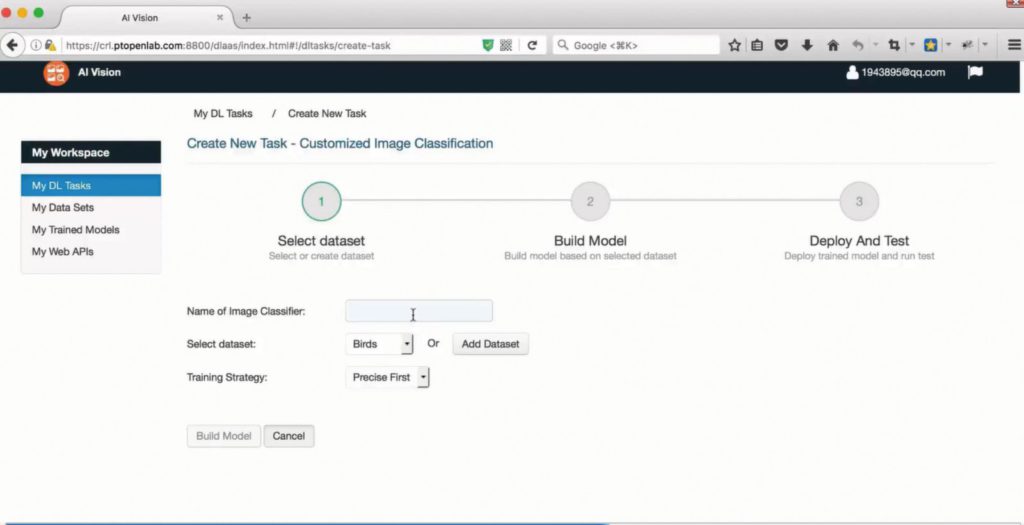Go to the browser home page icon
The image size is (1024, 525).
(x=832, y=45)
